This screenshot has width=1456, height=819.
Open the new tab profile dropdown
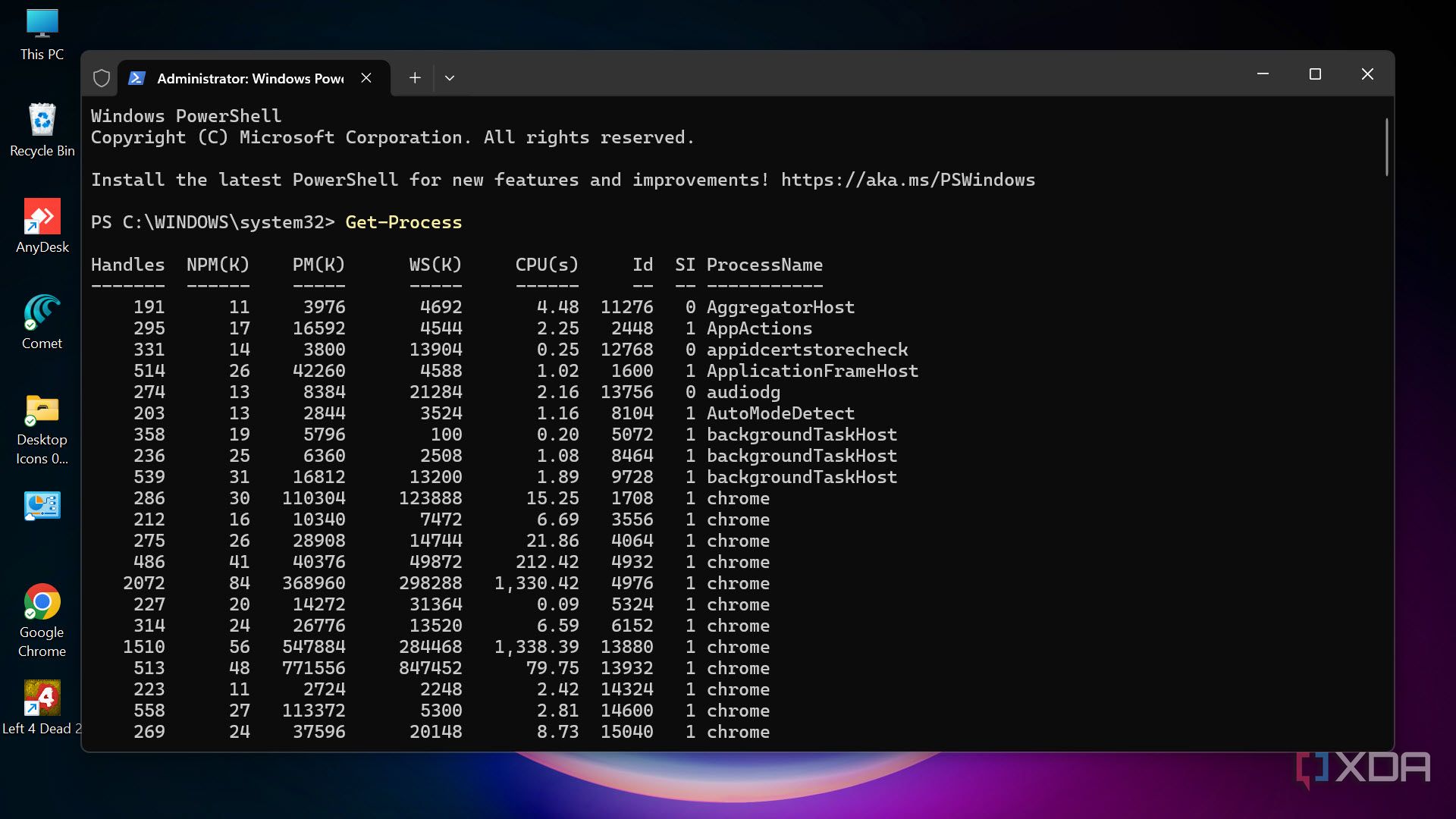click(x=450, y=78)
